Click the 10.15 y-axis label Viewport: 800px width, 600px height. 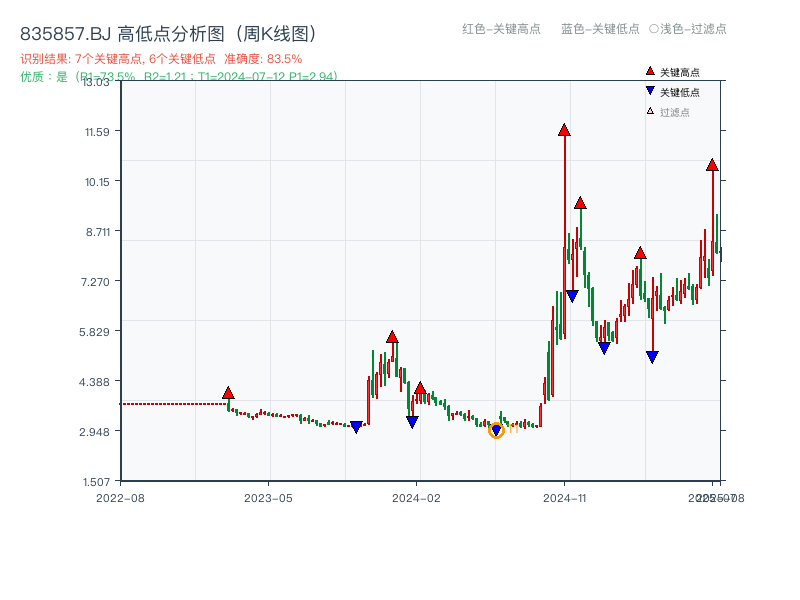97,182
